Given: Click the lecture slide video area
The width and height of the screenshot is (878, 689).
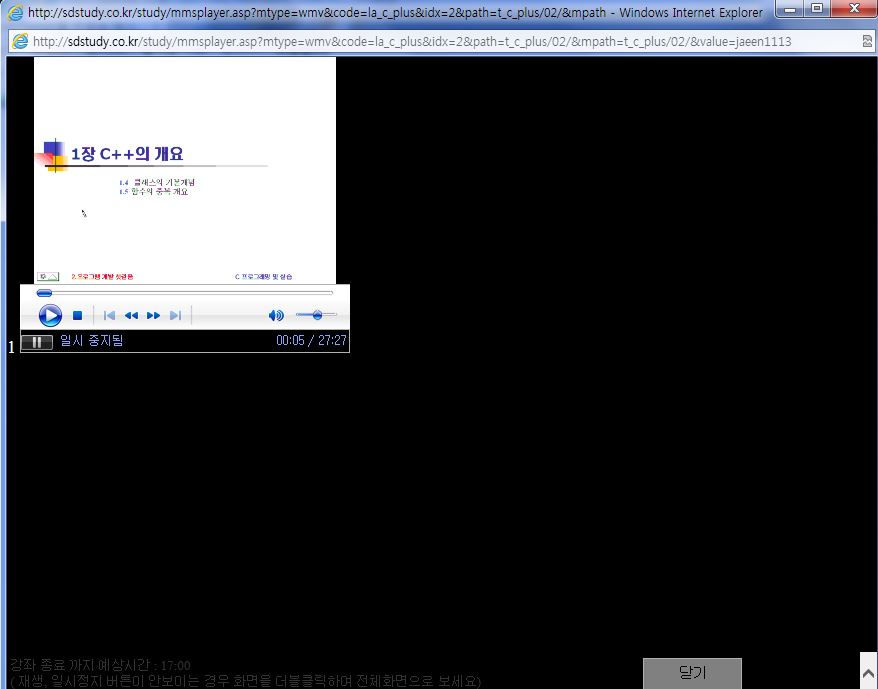Looking at the screenshot, I should coord(185,170).
